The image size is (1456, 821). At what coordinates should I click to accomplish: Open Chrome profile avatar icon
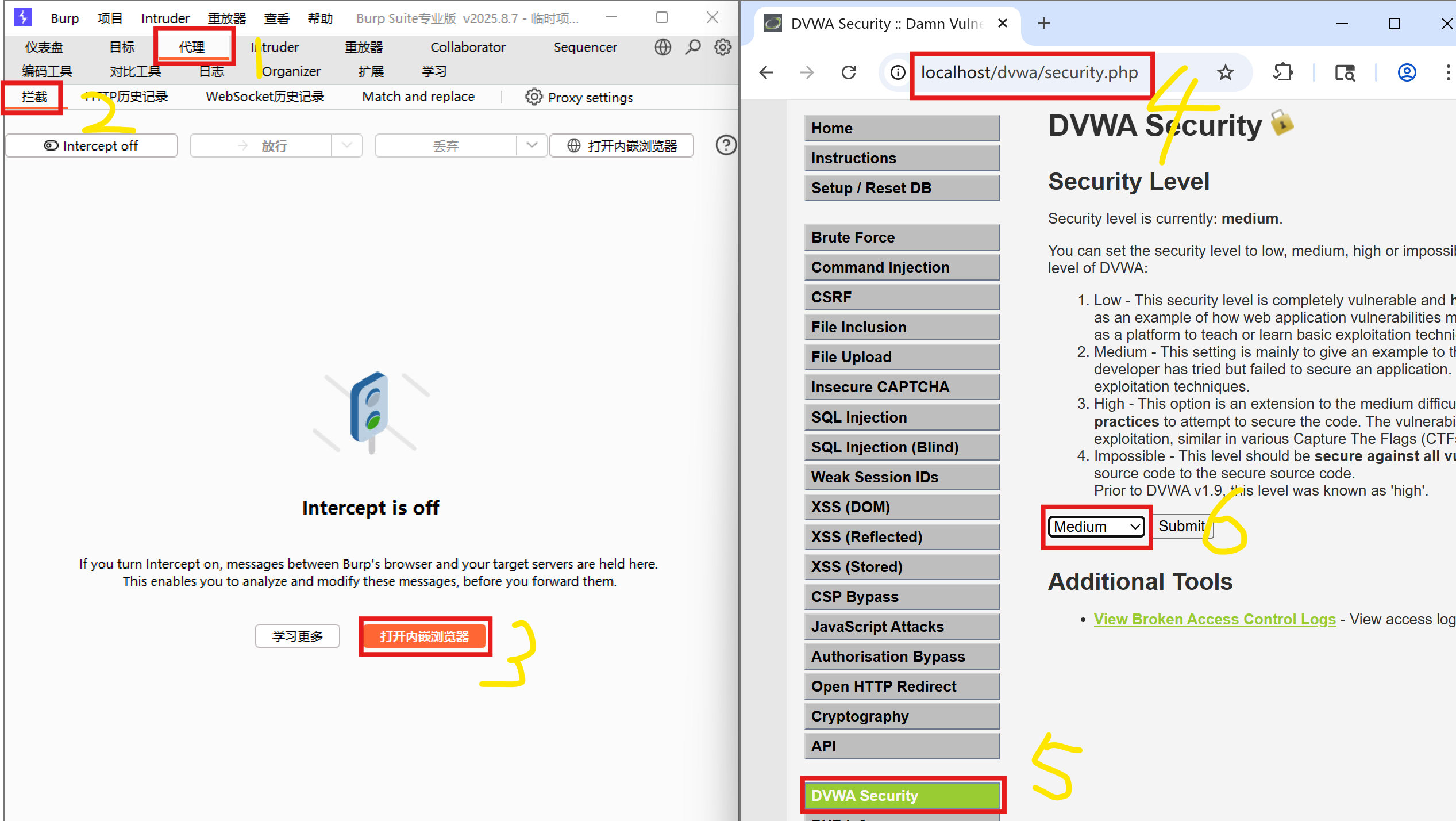1407,72
